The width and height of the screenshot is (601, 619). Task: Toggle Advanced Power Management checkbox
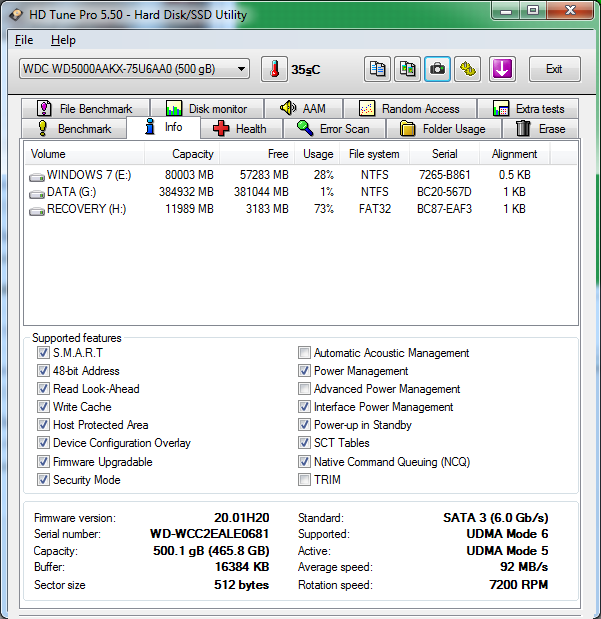[304, 389]
